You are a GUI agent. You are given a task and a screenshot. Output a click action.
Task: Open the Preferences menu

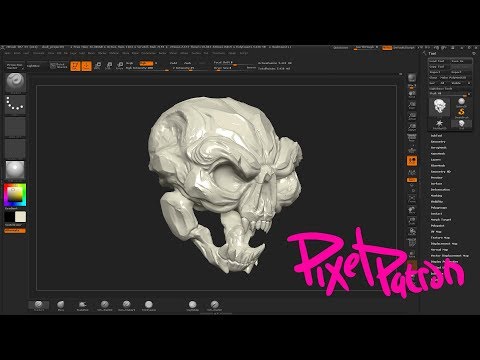(148, 53)
